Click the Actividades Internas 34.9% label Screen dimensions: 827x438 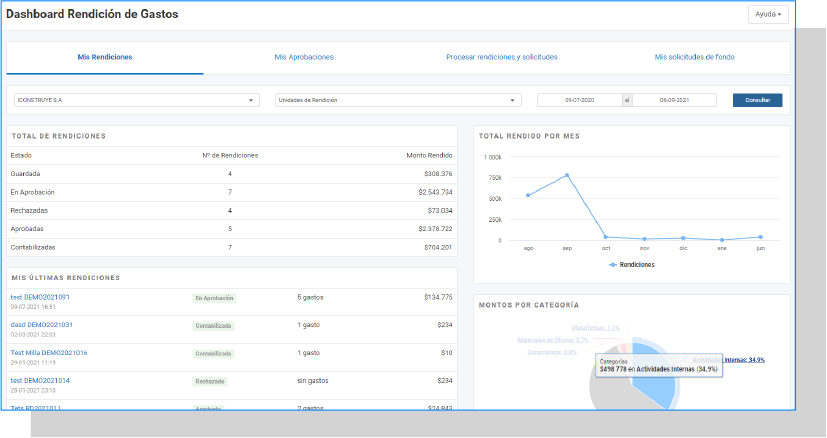tap(728, 360)
